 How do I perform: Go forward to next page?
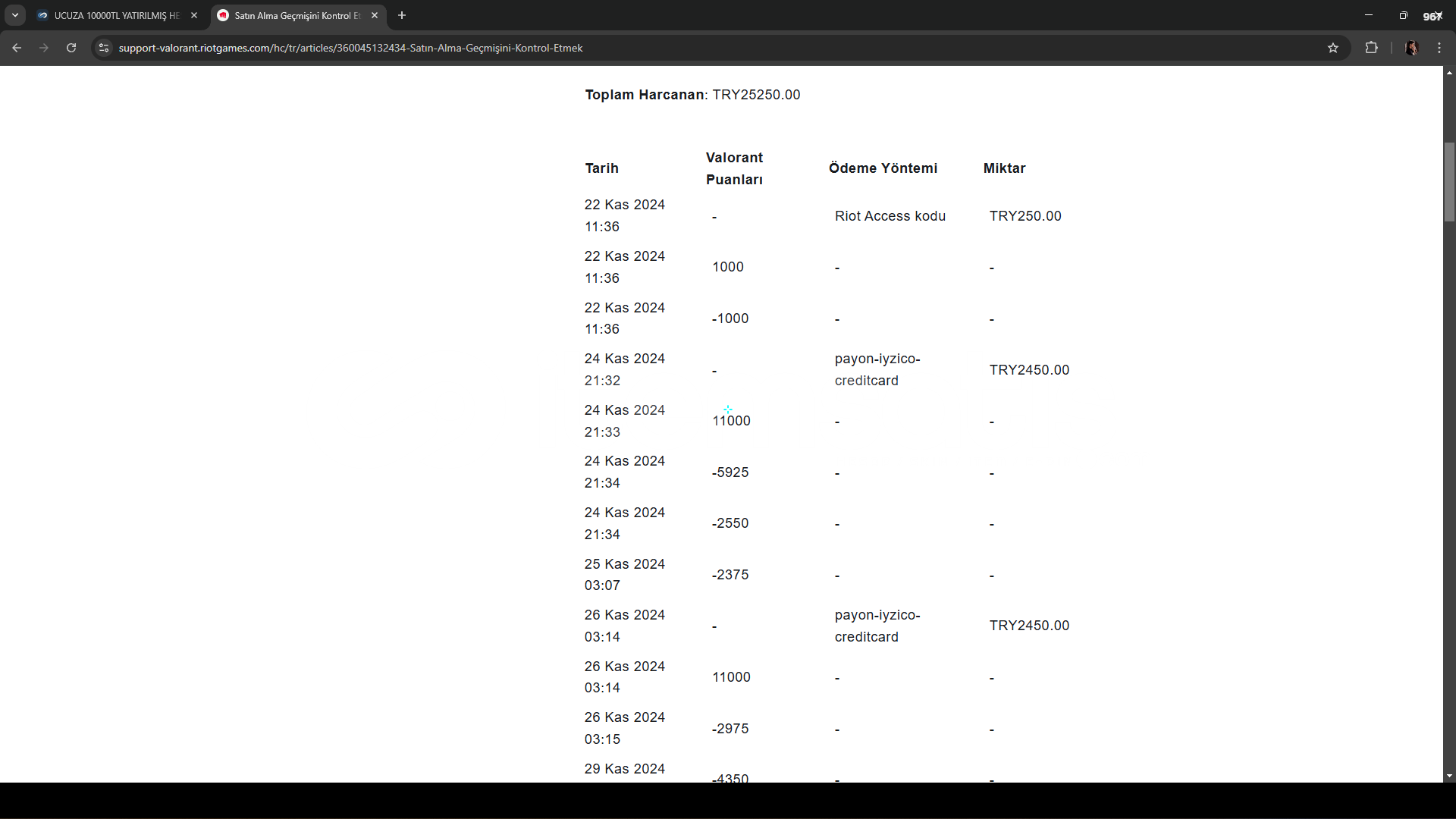point(44,48)
